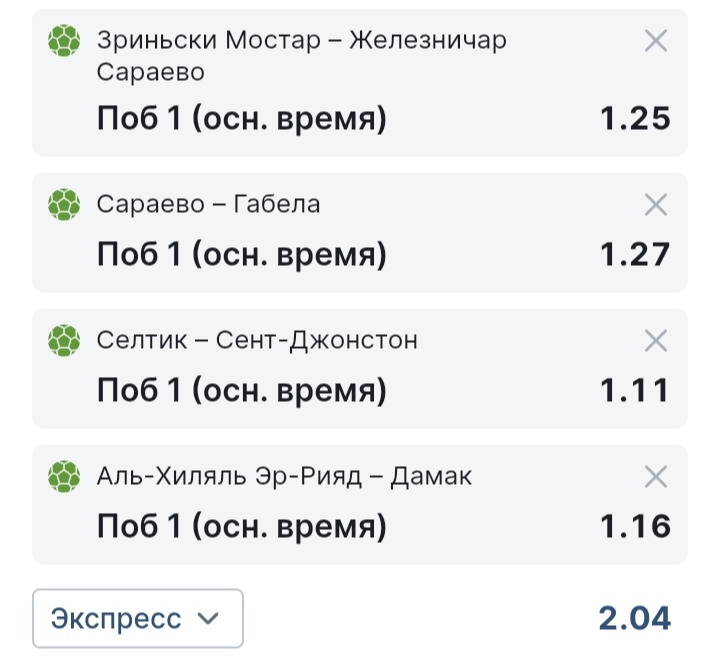Open the Сараево – Габела match
Image resolution: width=720 pixels, height=658 pixels.
[x=208, y=205]
